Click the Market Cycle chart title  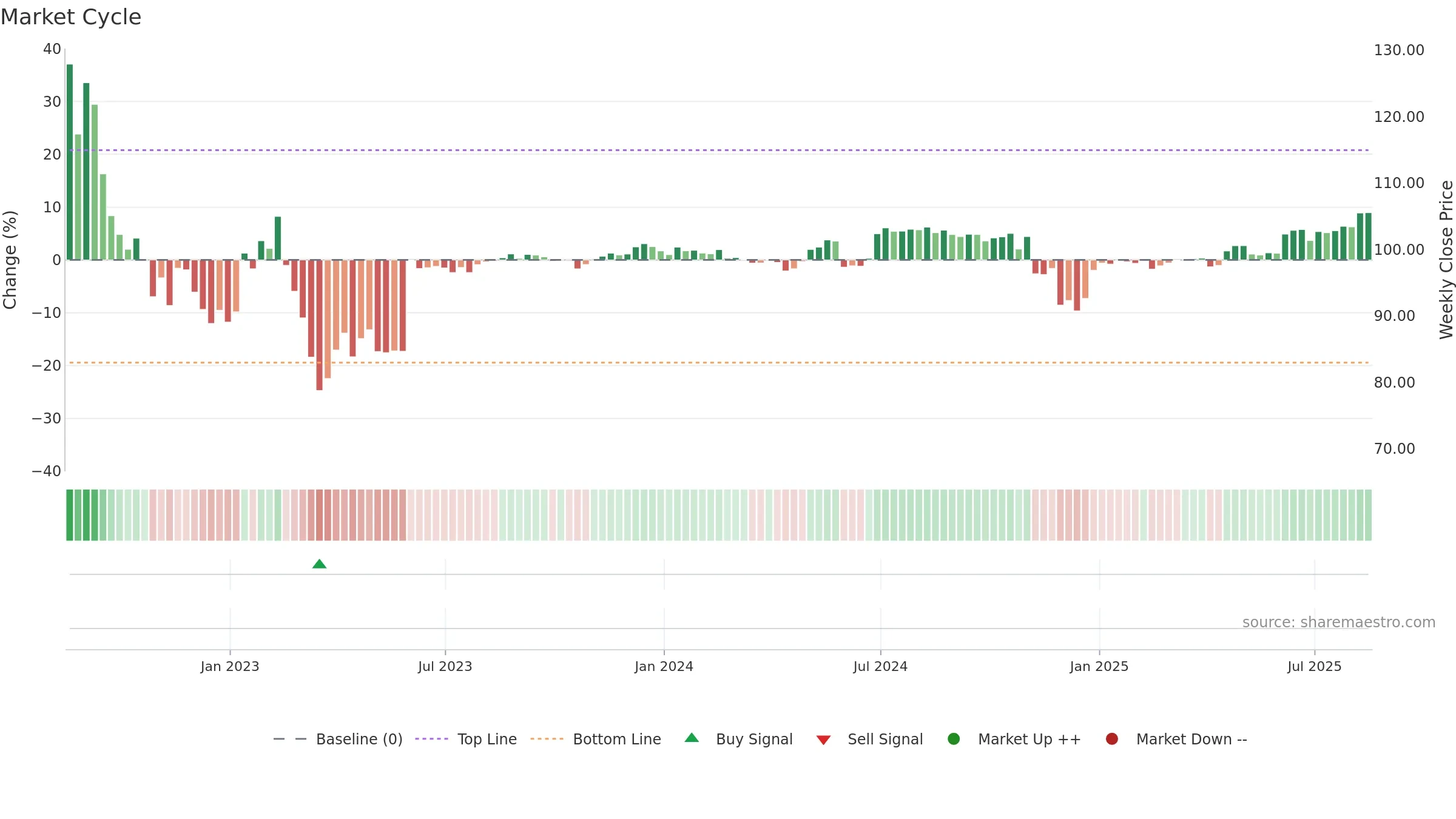click(x=71, y=17)
